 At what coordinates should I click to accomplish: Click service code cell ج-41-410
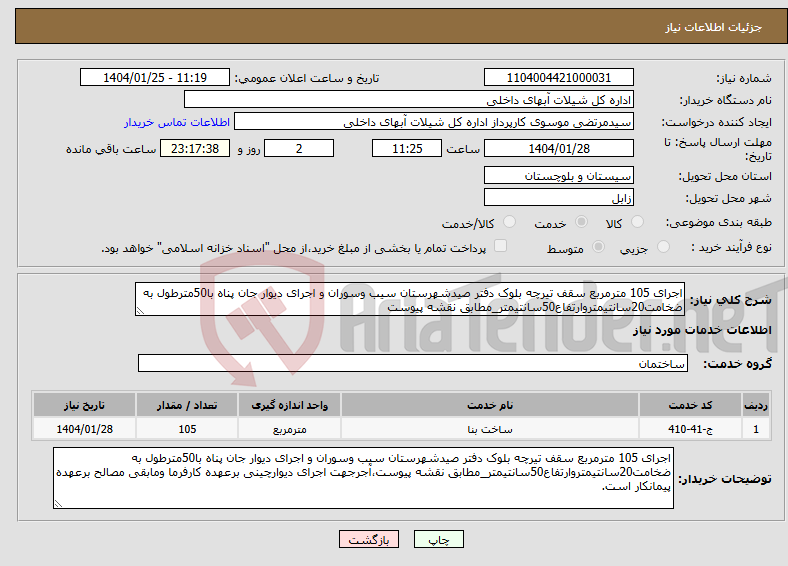(x=691, y=429)
